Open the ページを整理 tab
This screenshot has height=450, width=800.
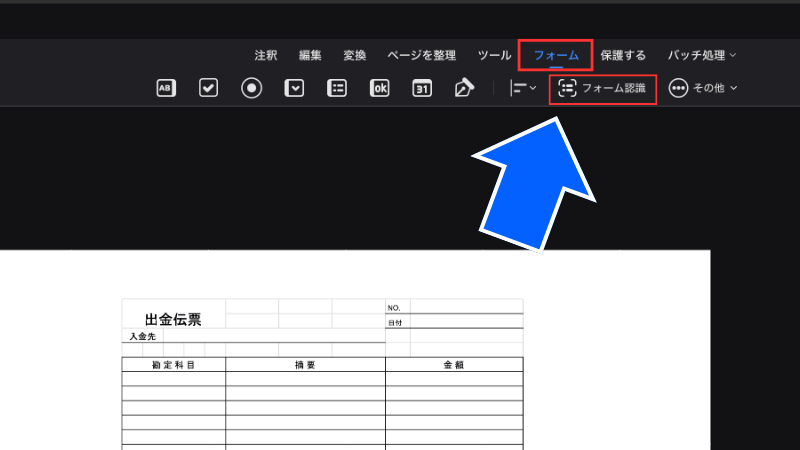point(421,55)
